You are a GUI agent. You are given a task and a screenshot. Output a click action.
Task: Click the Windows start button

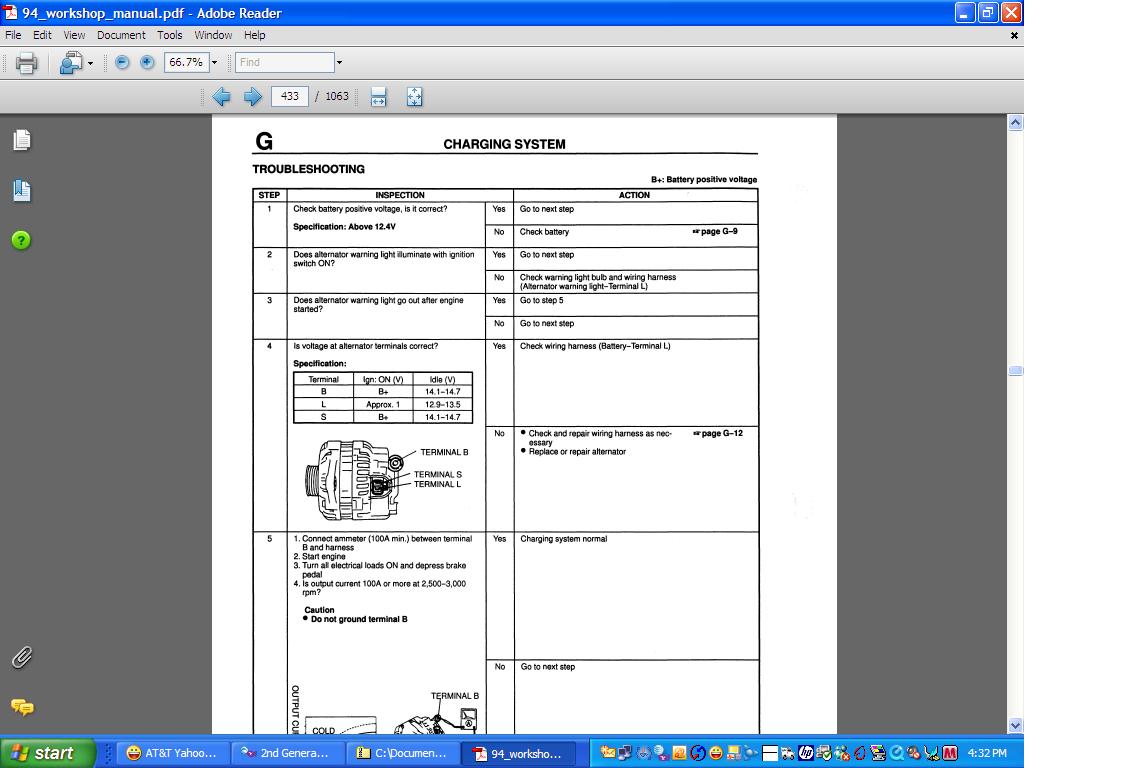47,753
